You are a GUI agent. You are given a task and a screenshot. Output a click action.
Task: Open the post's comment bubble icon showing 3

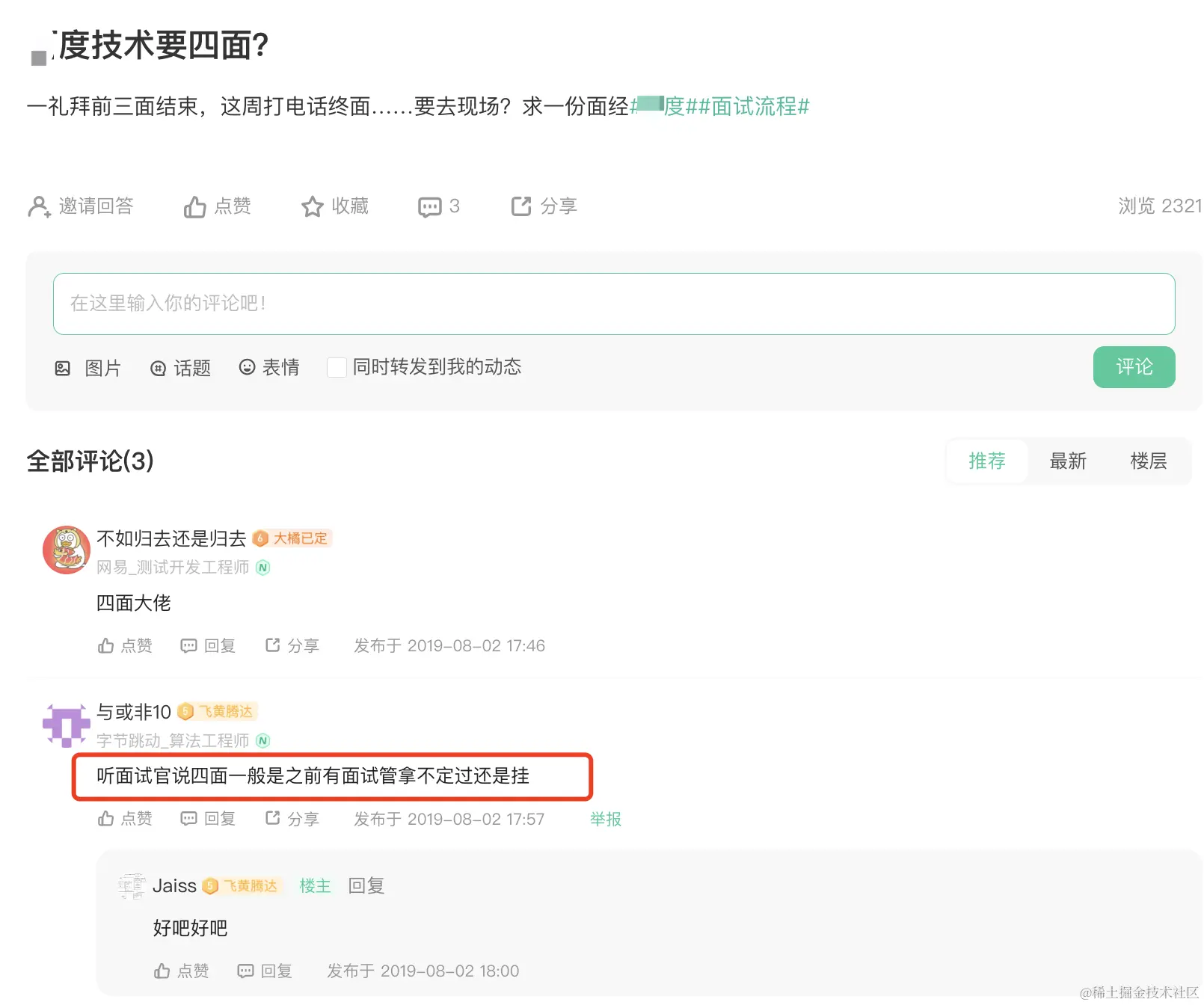pos(429,207)
